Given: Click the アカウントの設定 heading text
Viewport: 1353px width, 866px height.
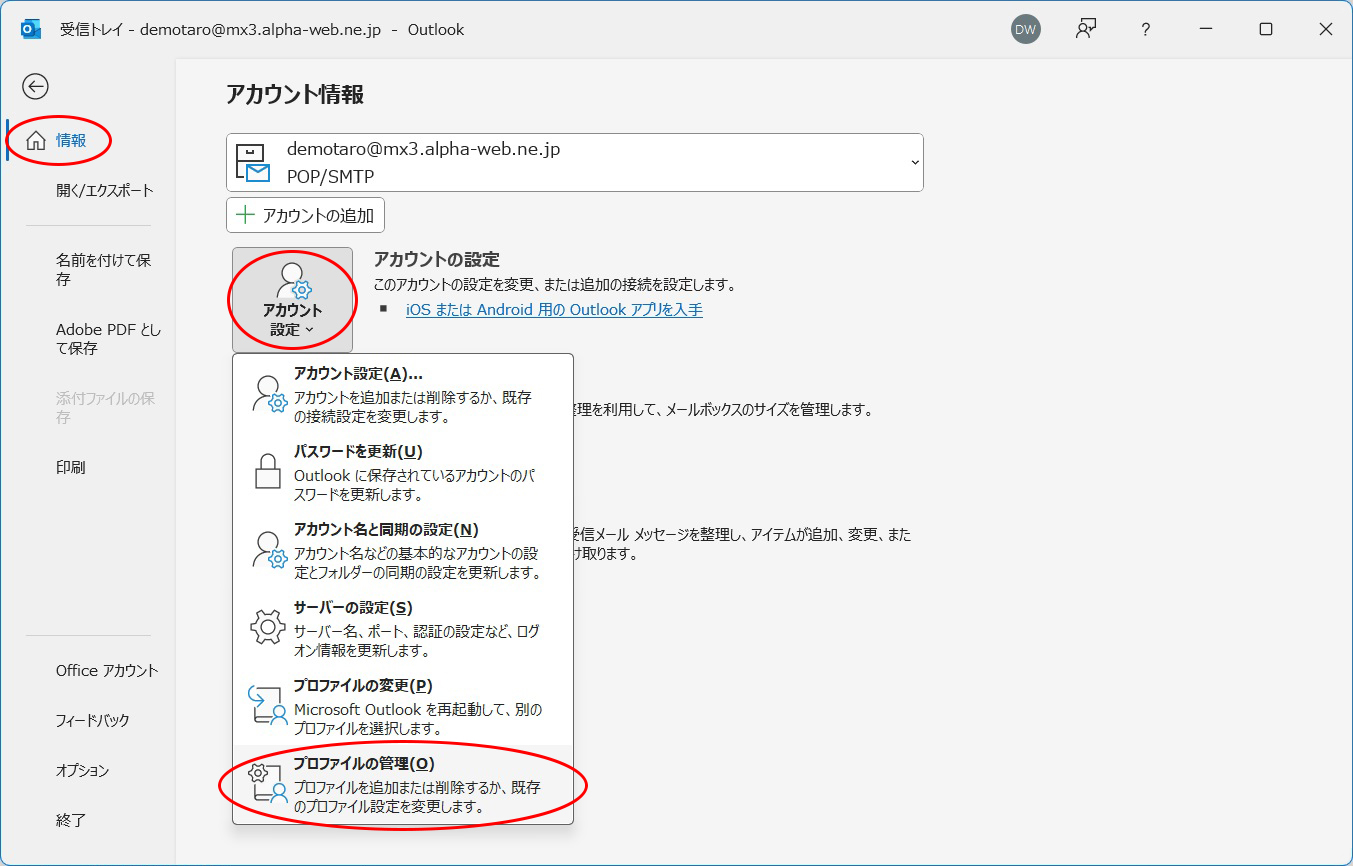Looking at the screenshot, I should pos(436,260).
